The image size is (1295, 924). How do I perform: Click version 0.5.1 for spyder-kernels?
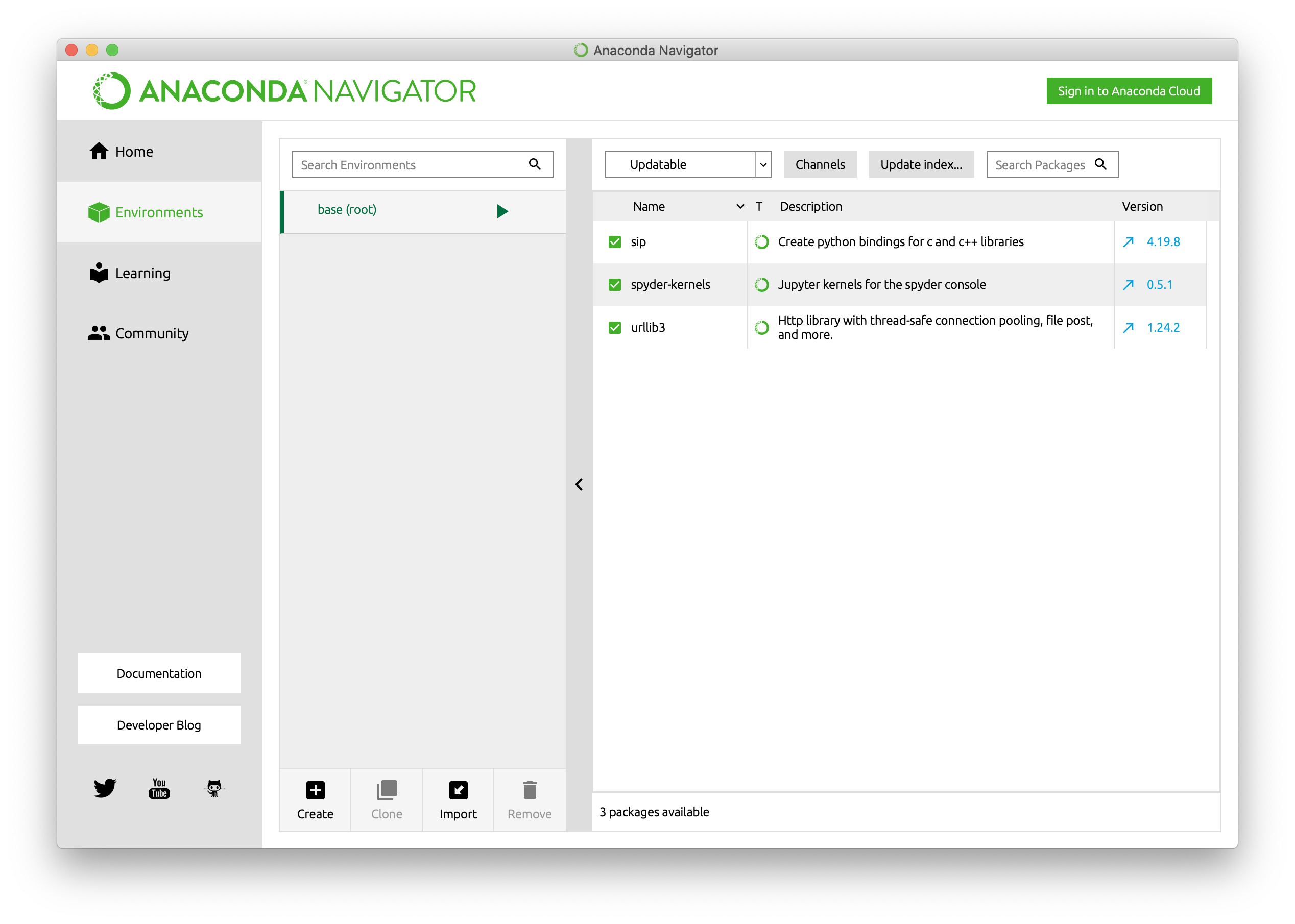[1159, 284]
